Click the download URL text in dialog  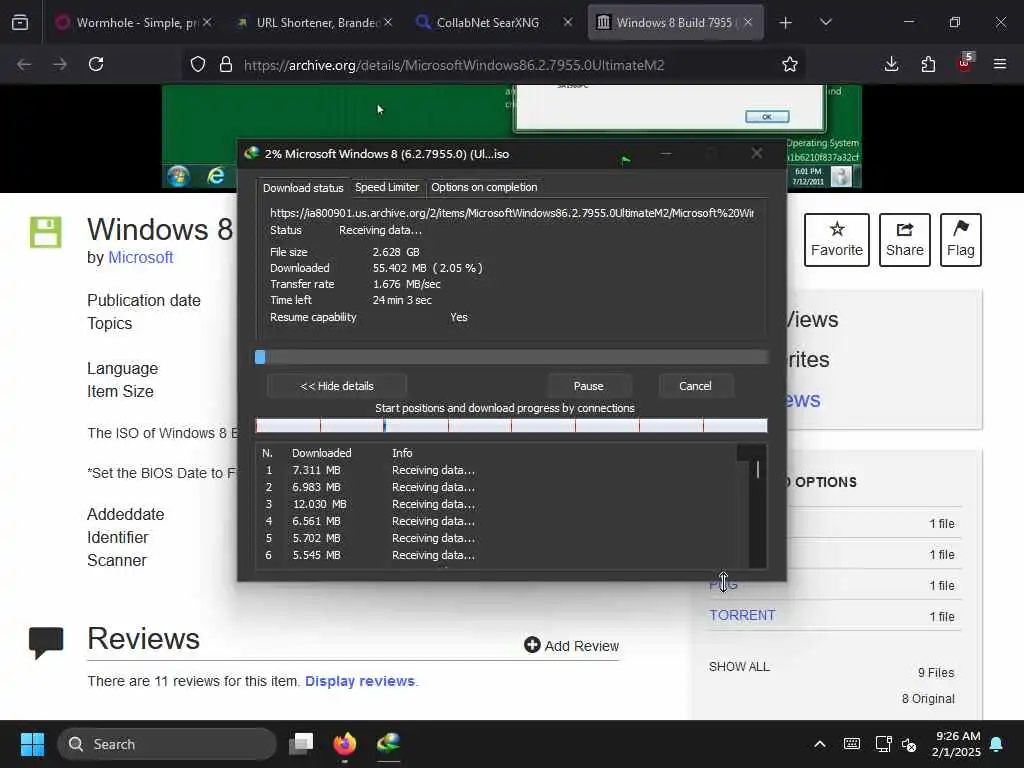coord(511,213)
